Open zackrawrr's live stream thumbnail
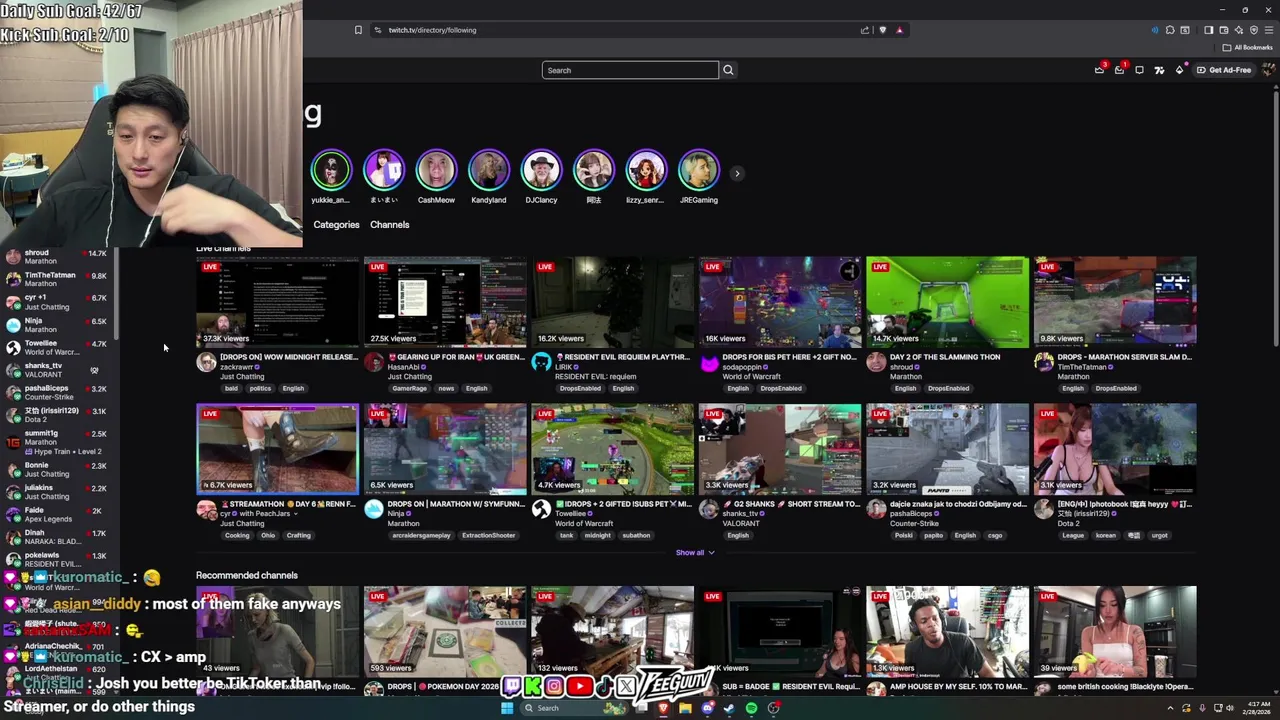Image resolution: width=1280 pixels, height=720 pixels. 277,302
